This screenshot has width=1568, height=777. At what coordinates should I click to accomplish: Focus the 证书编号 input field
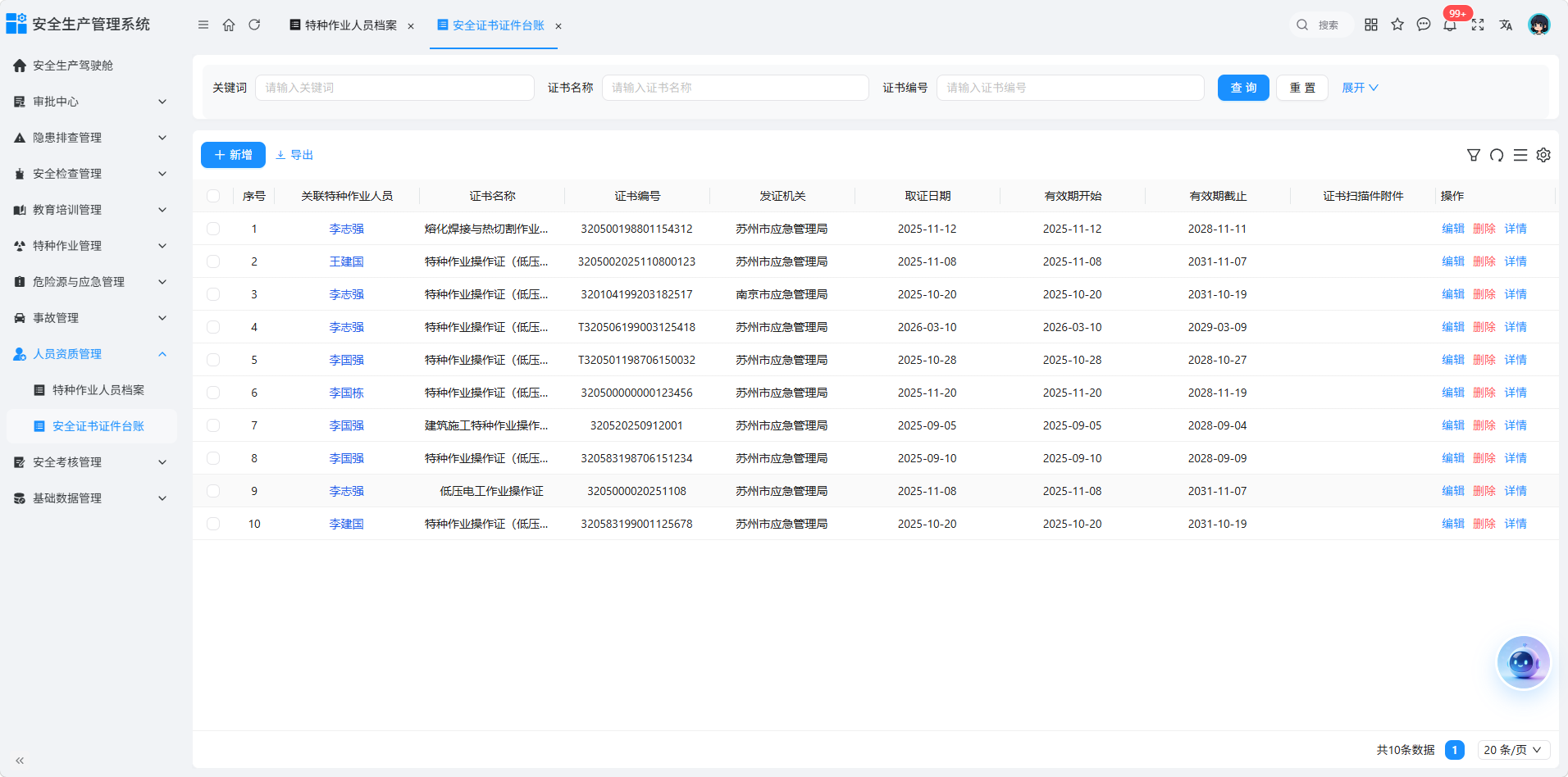point(1070,88)
